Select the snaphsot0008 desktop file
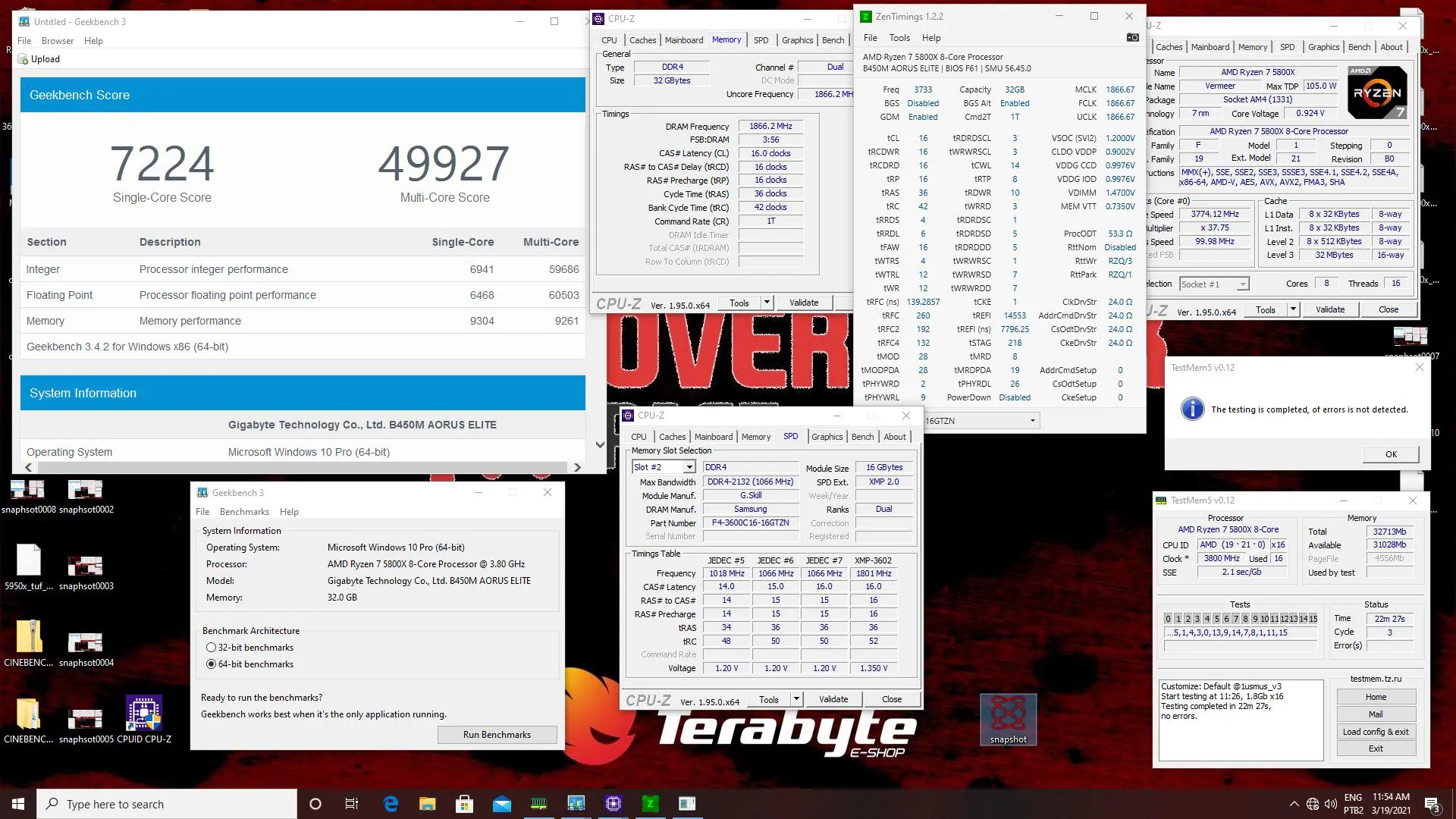 29,497
